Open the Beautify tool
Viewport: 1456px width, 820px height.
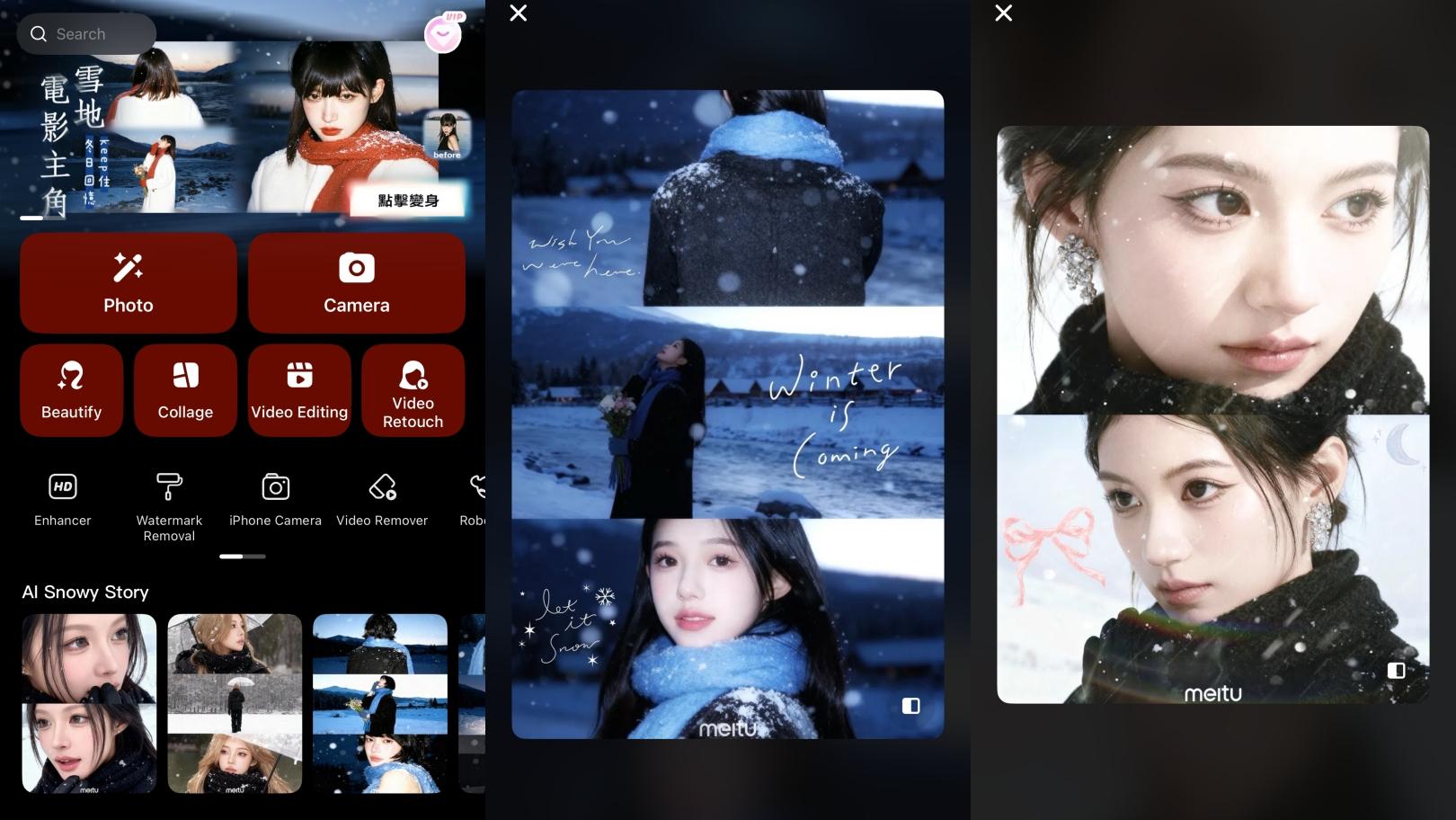pos(71,390)
